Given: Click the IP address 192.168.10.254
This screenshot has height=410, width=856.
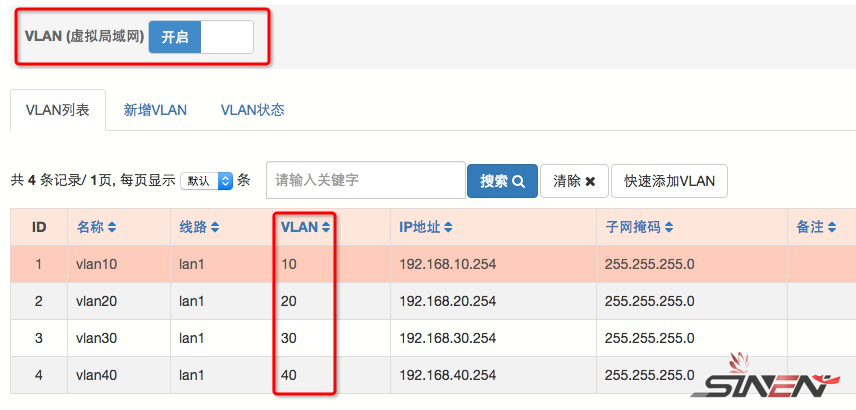Looking at the screenshot, I should [448, 264].
